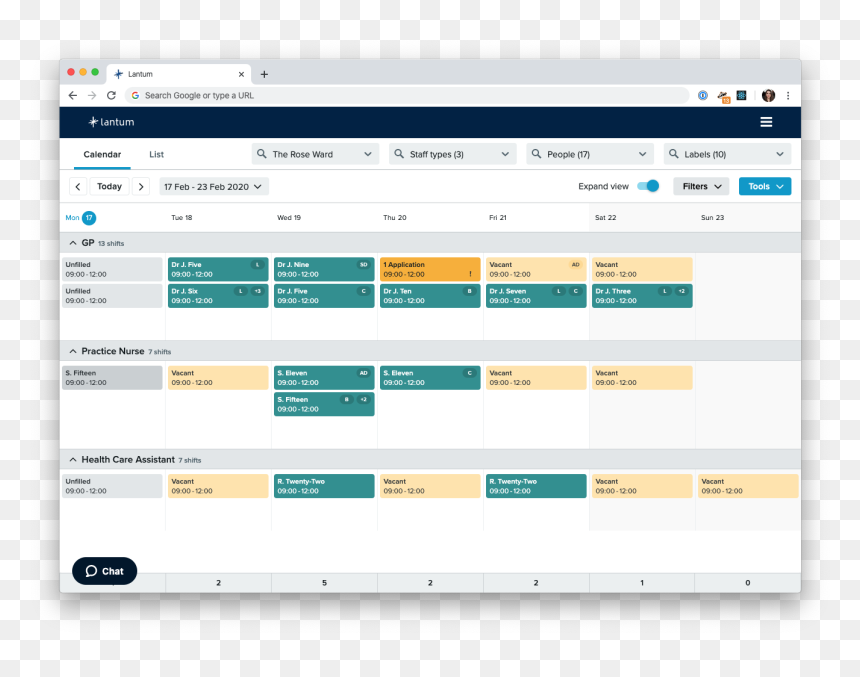Click the dark square grid extension icon
Image resolution: width=860 pixels, height=677 pixels.
pyautogui.click(x=742, y=95)
